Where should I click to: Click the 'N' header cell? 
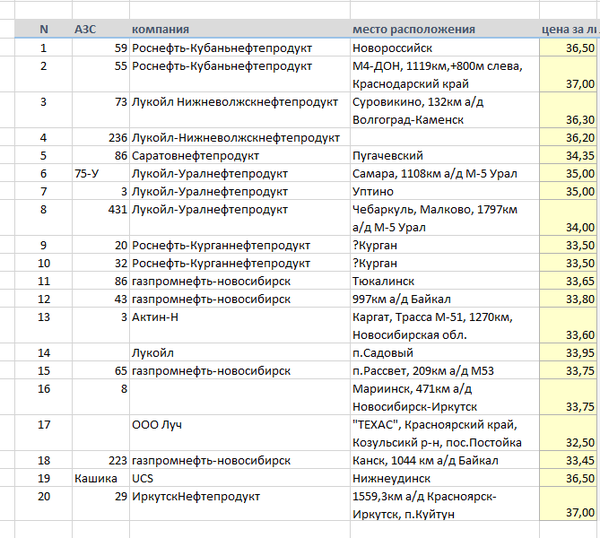(44, 29)
